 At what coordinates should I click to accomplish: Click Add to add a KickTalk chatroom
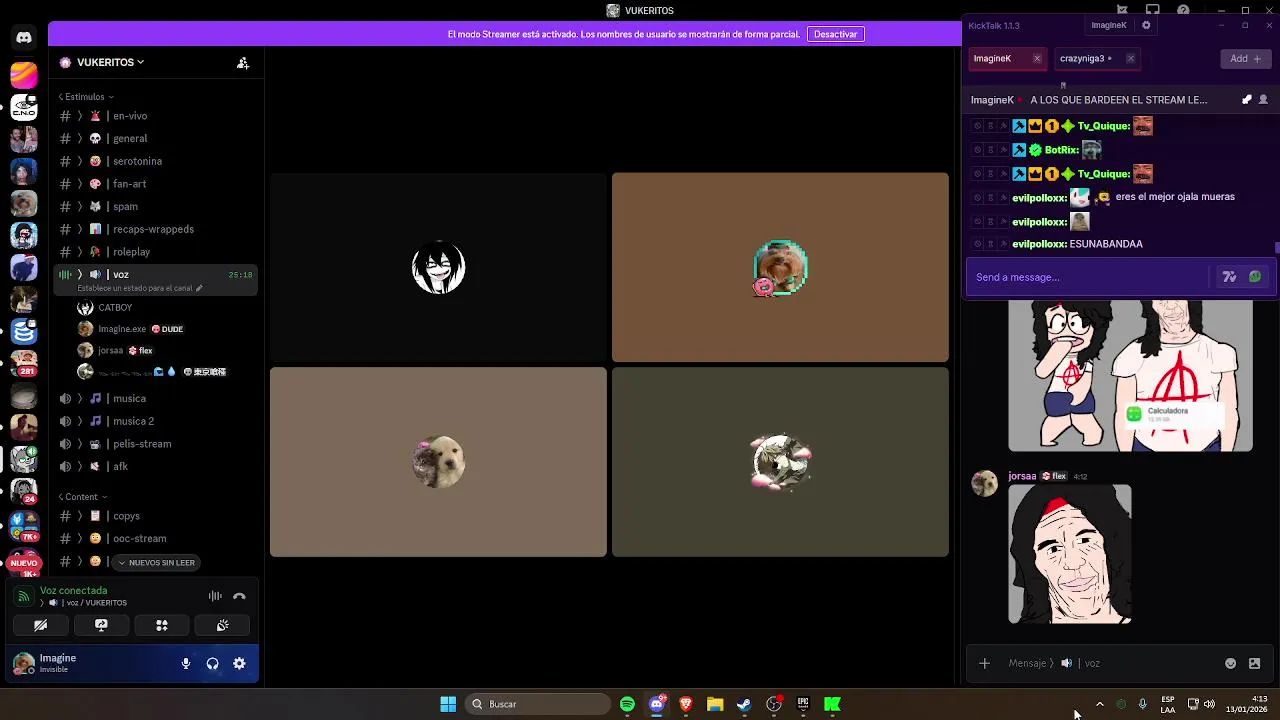tap(1245, 59)
